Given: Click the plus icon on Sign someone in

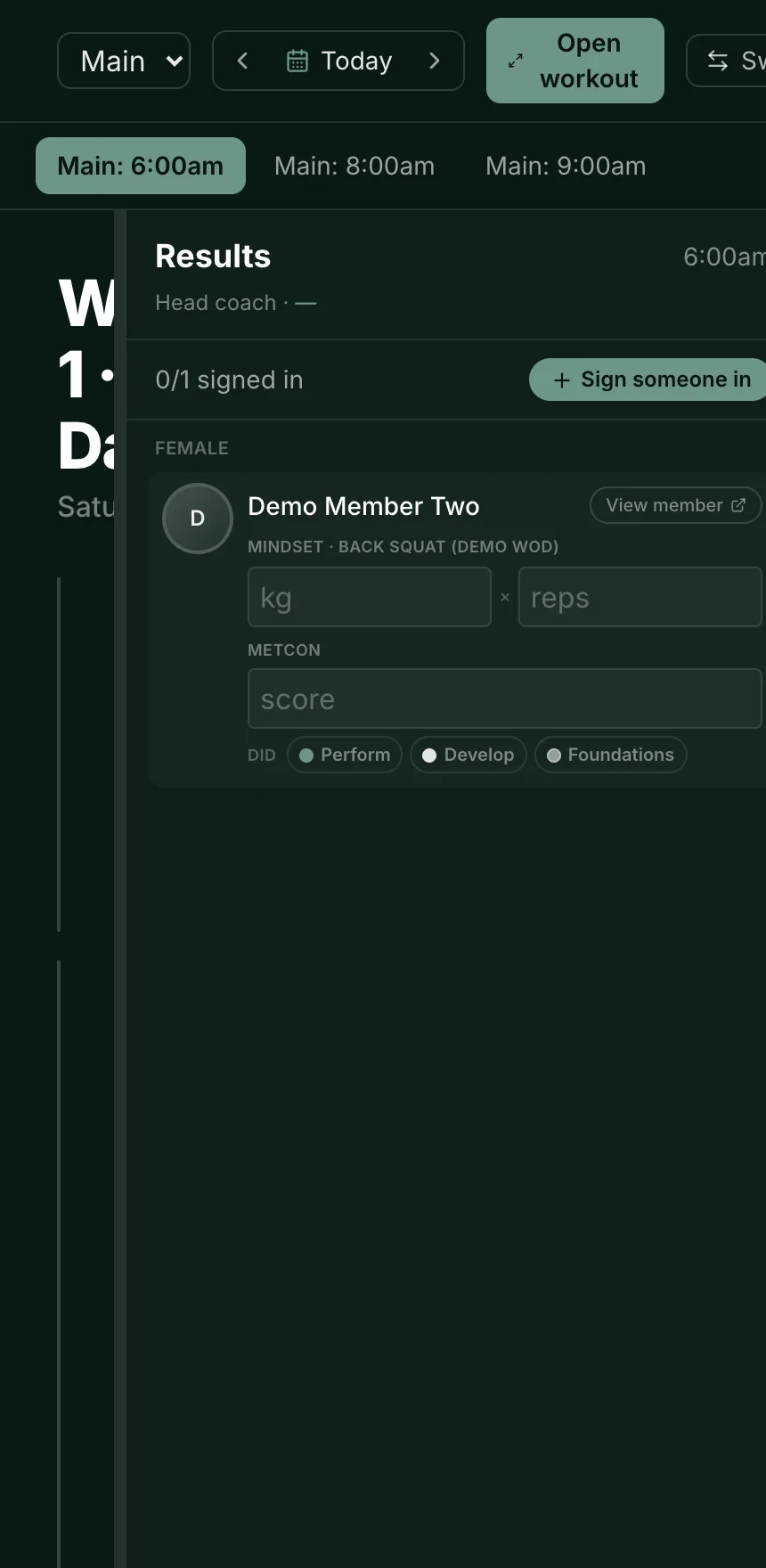Looking at the screenshot, I should coord(562,380).
